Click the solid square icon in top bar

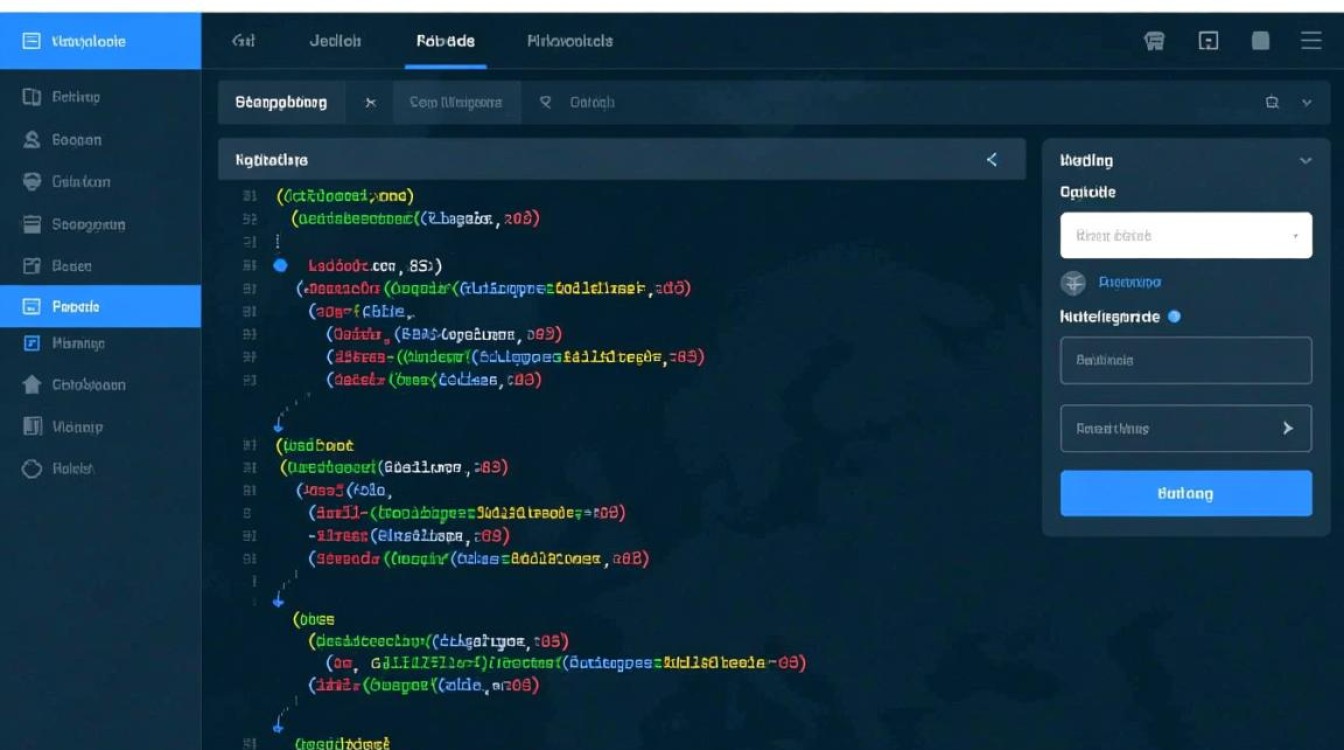pos(1261,41)
